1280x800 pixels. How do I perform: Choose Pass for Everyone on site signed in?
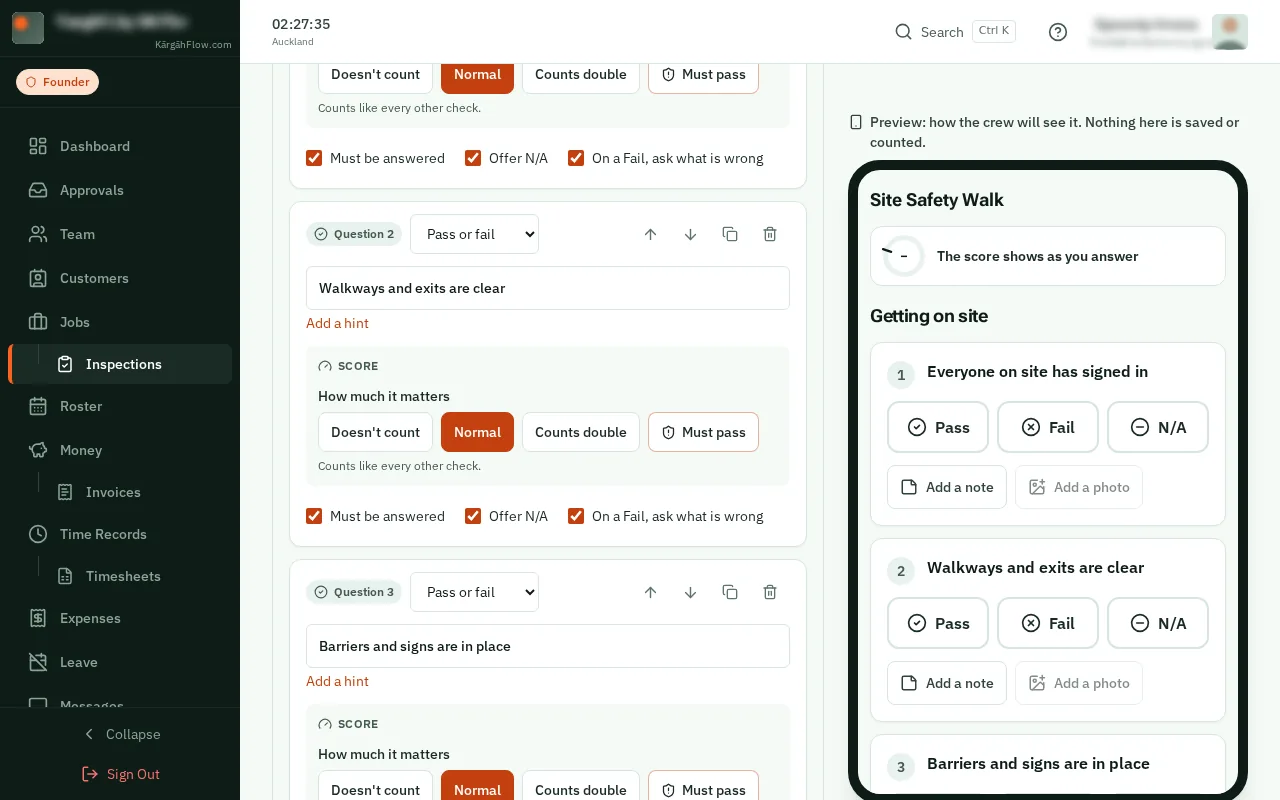click(x=938, y=427)
